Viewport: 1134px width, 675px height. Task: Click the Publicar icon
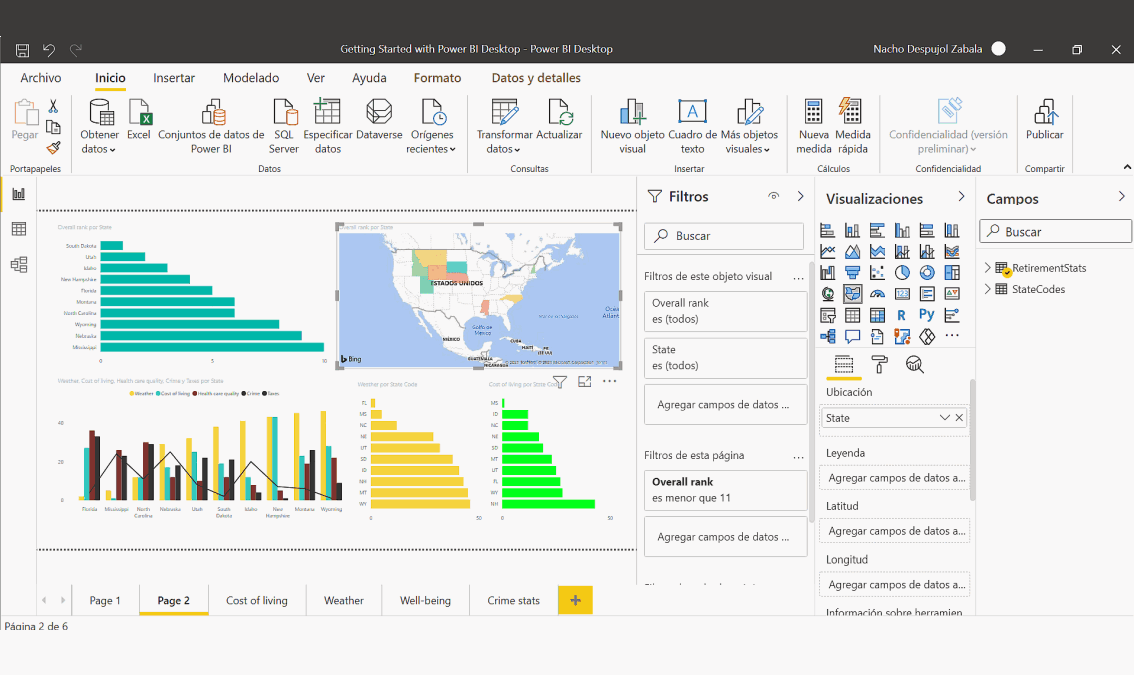tap(1045, 113)
